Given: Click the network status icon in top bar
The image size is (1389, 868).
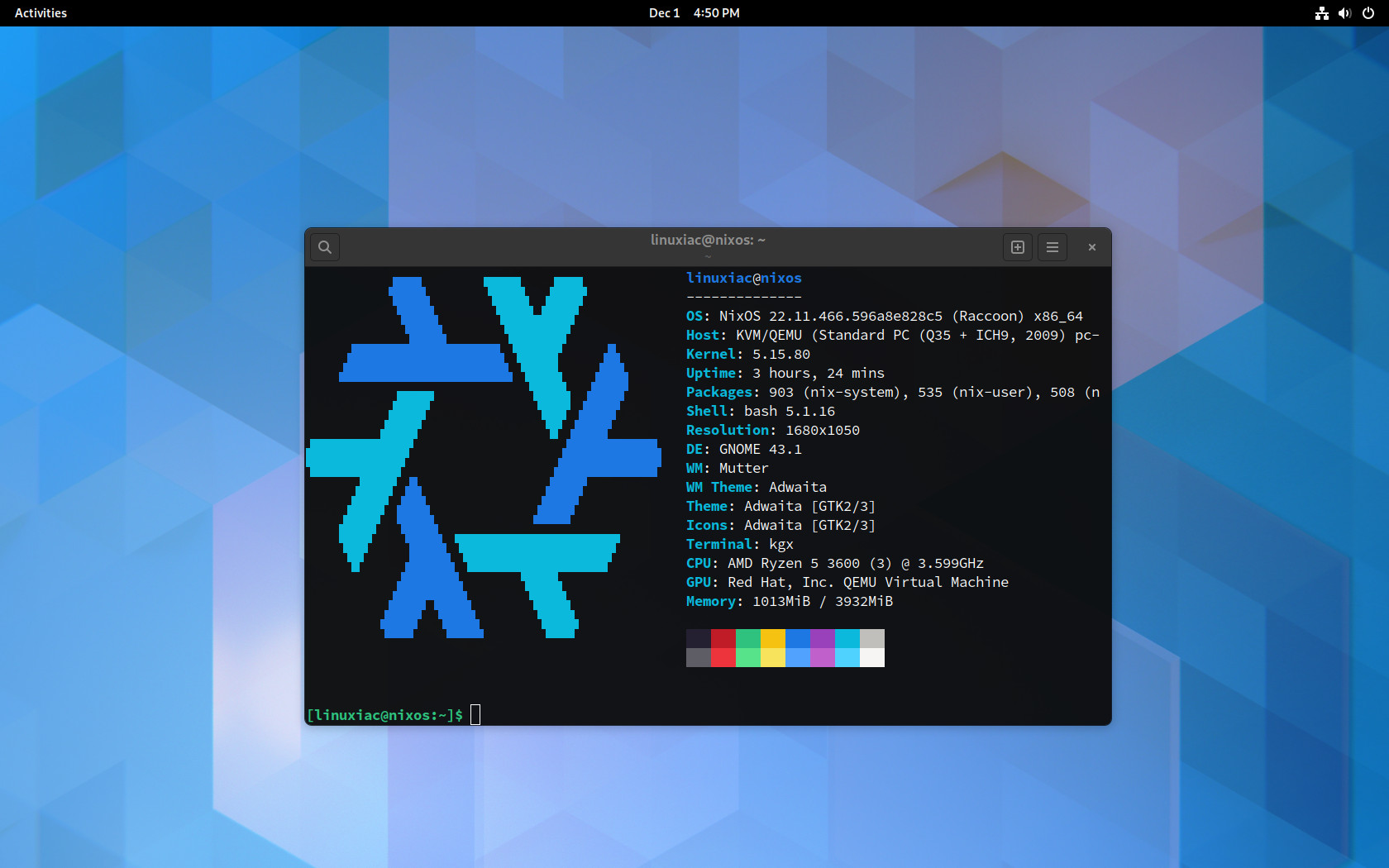Looking at the screenshot, I should (1322, 13).
